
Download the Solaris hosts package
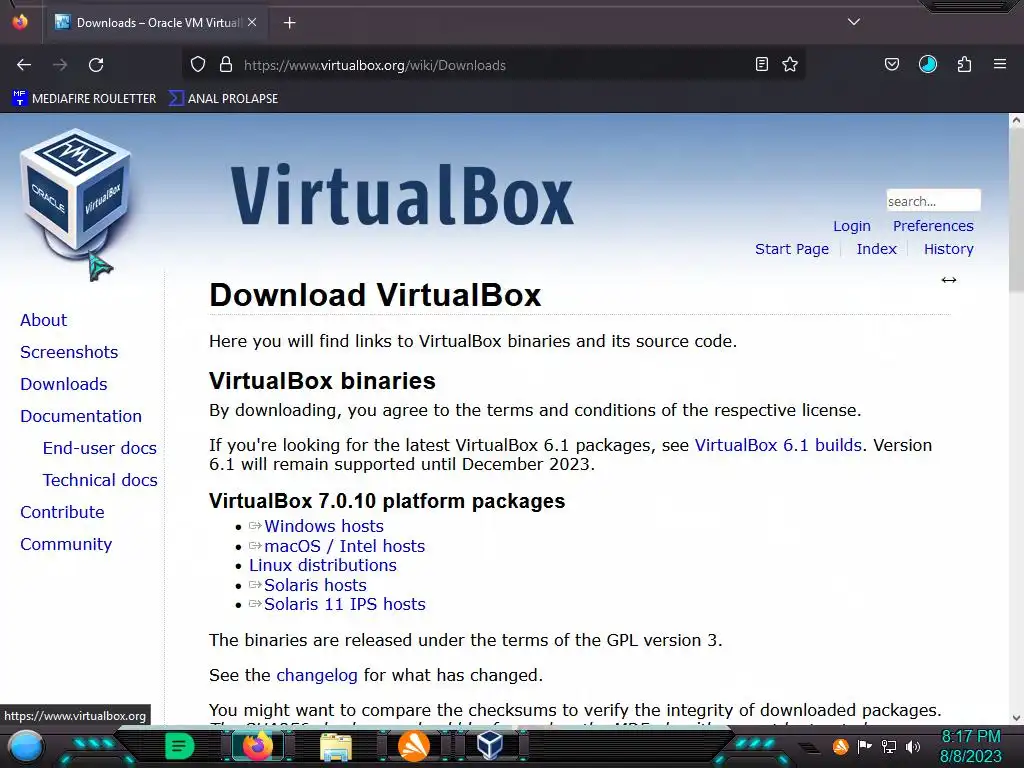(315, 585)
